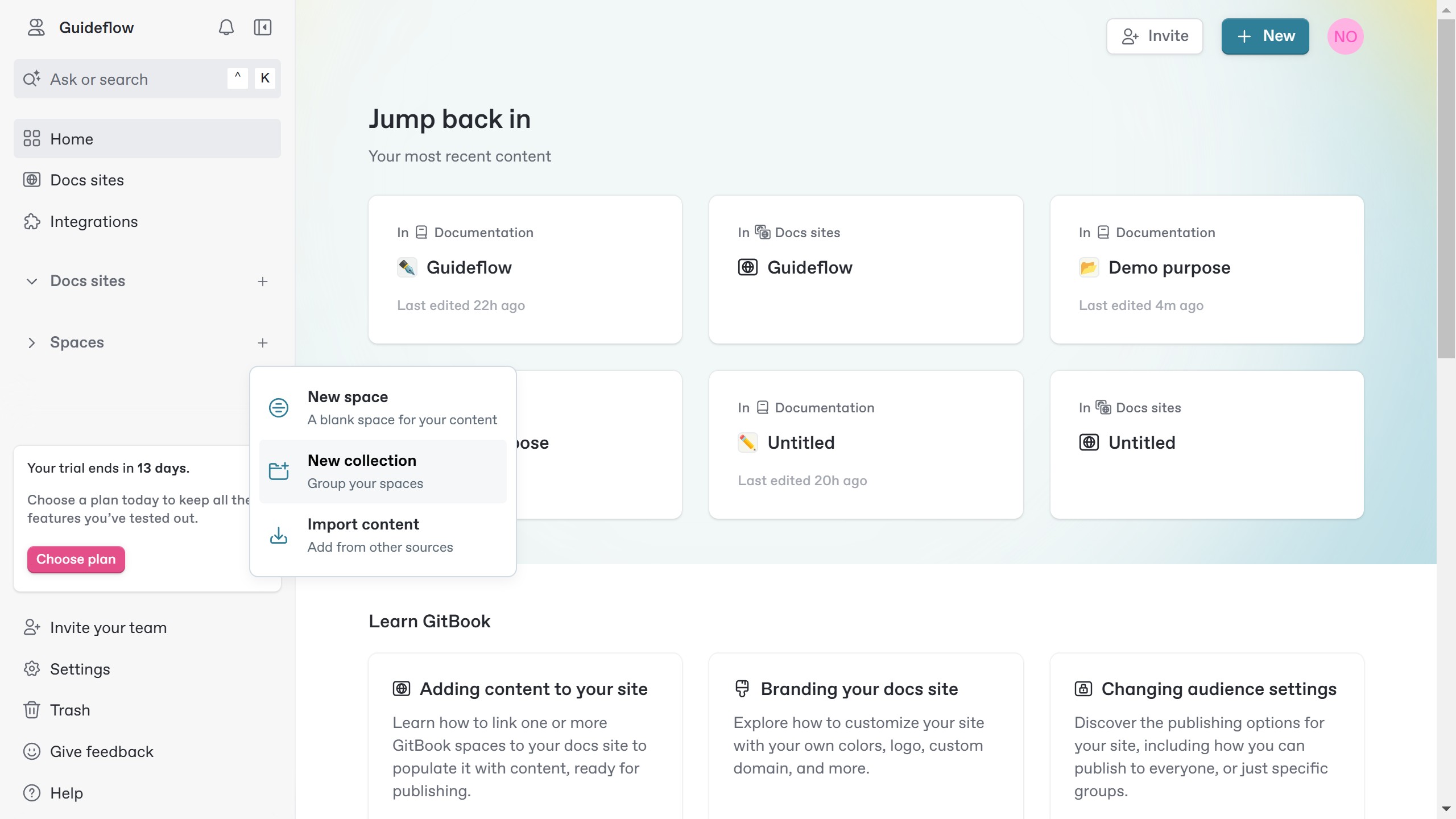Click the 'Last edited 20h ago' text
This screenshot has height=819, width=1456.
point(802,481)
